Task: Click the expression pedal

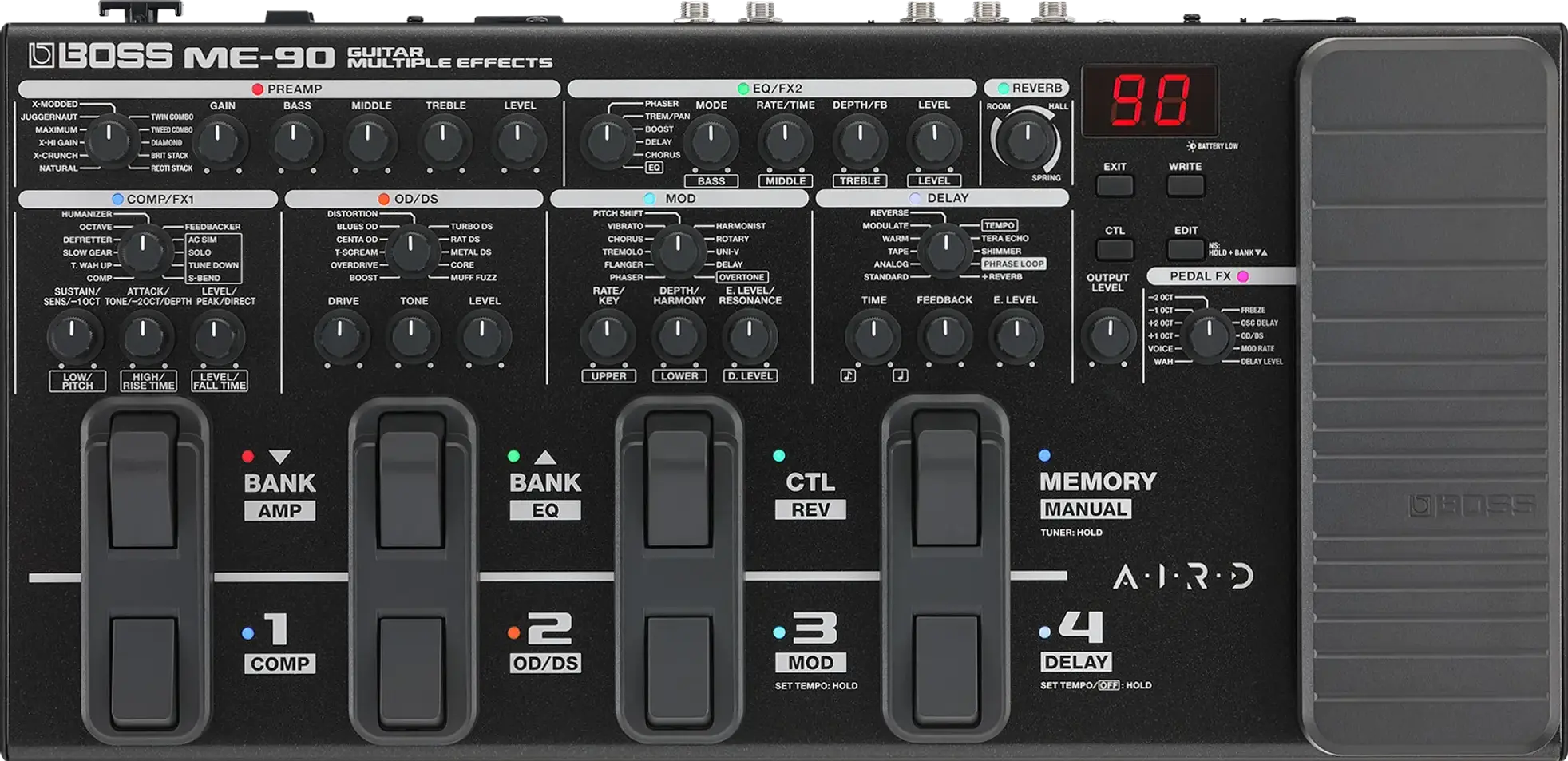Action: [1427, 395]
